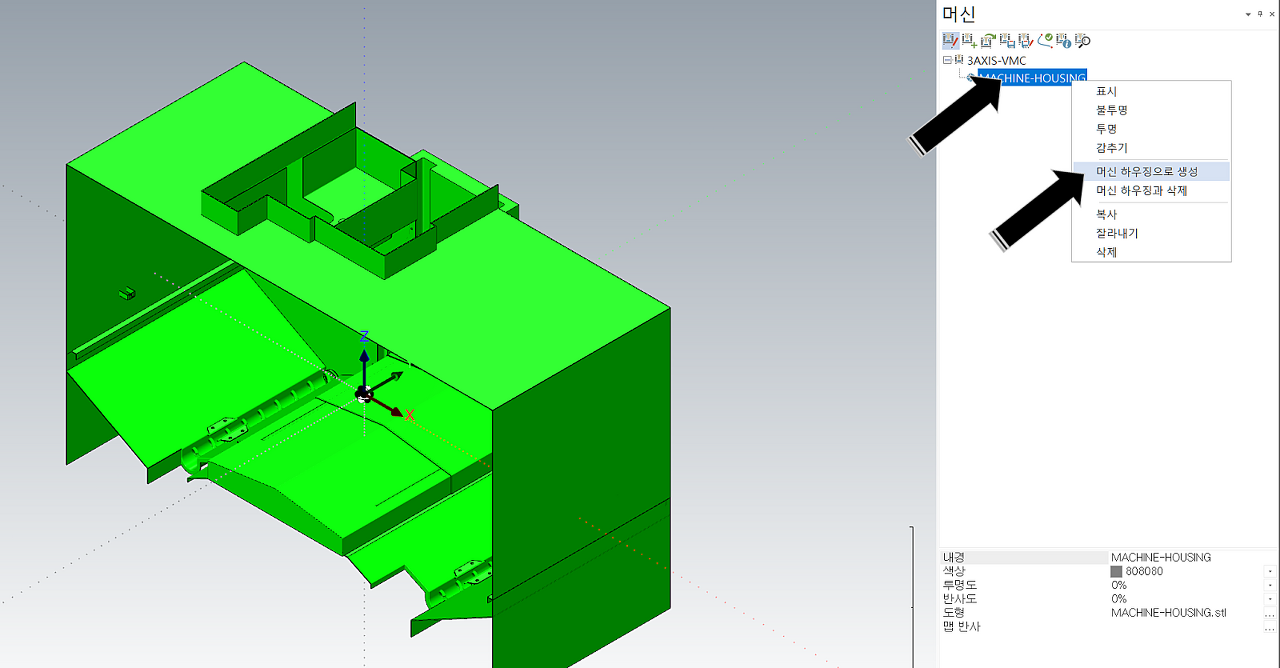This screenshot has height=668, width=1280.
Task: Select the MACHINE-HOUSING tree item
Action: (x=1032, y=78)
